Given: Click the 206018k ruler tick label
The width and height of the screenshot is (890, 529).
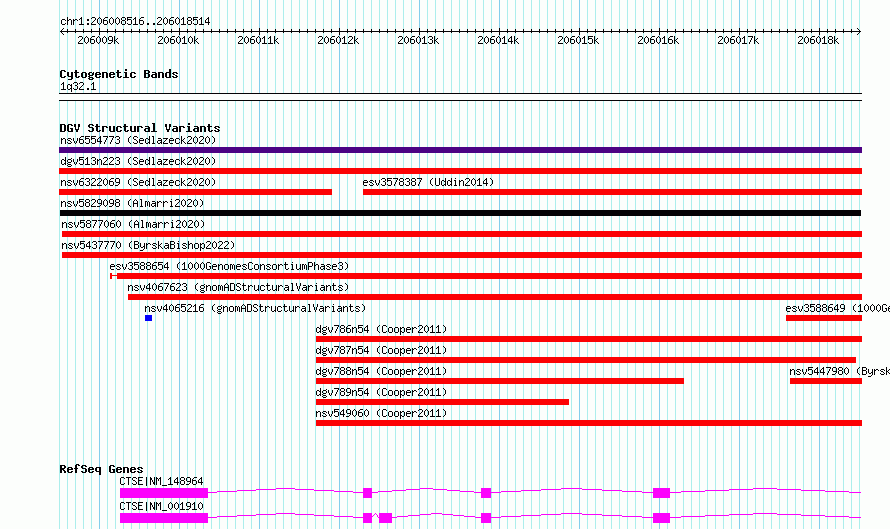Looking at the screenshot, I should click(818, 40).
